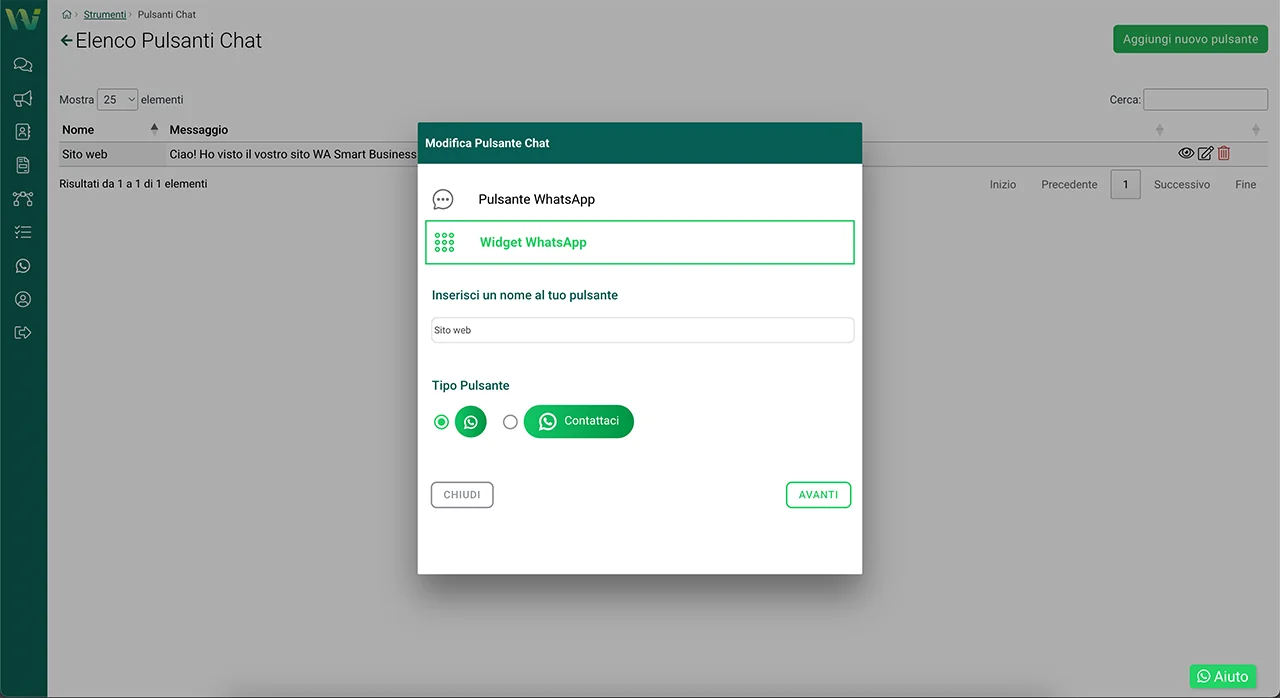Screen dimensions: 1280x698
Task: Open the checklist icon in sidebar
Action: (23, 232)
